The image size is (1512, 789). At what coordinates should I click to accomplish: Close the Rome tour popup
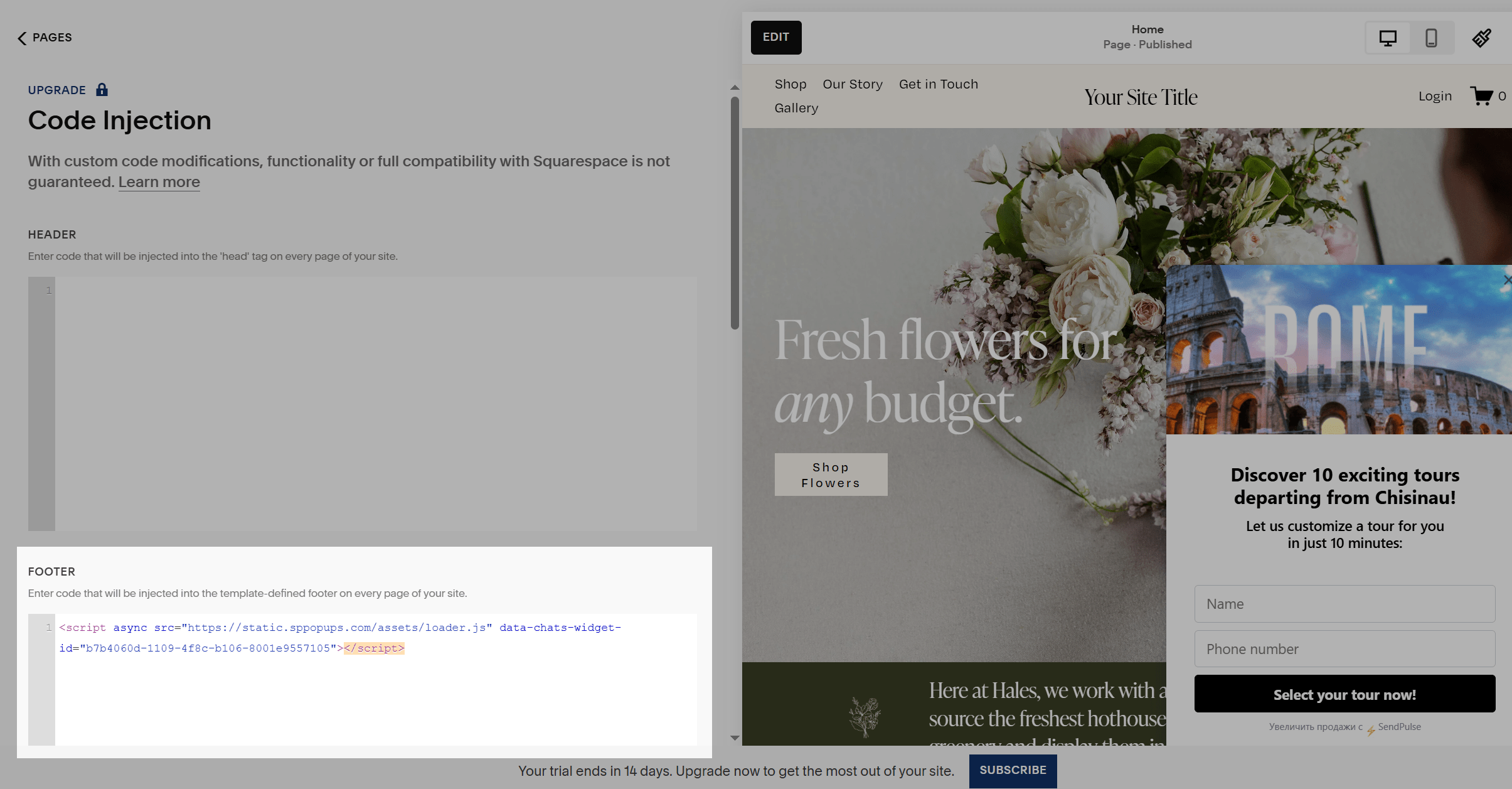(x=1506, y=280)
